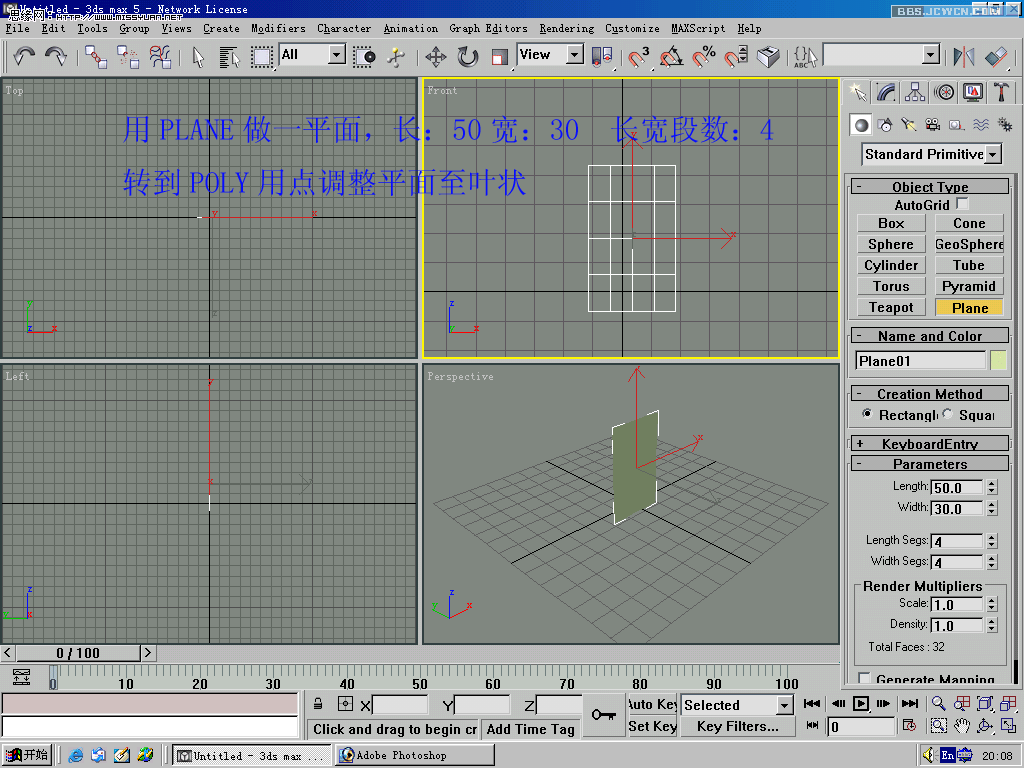Viewport: 1024px width, 768px height.
Task: Enable the AutoGrid checkbox
Action: [x=962, y=204]
